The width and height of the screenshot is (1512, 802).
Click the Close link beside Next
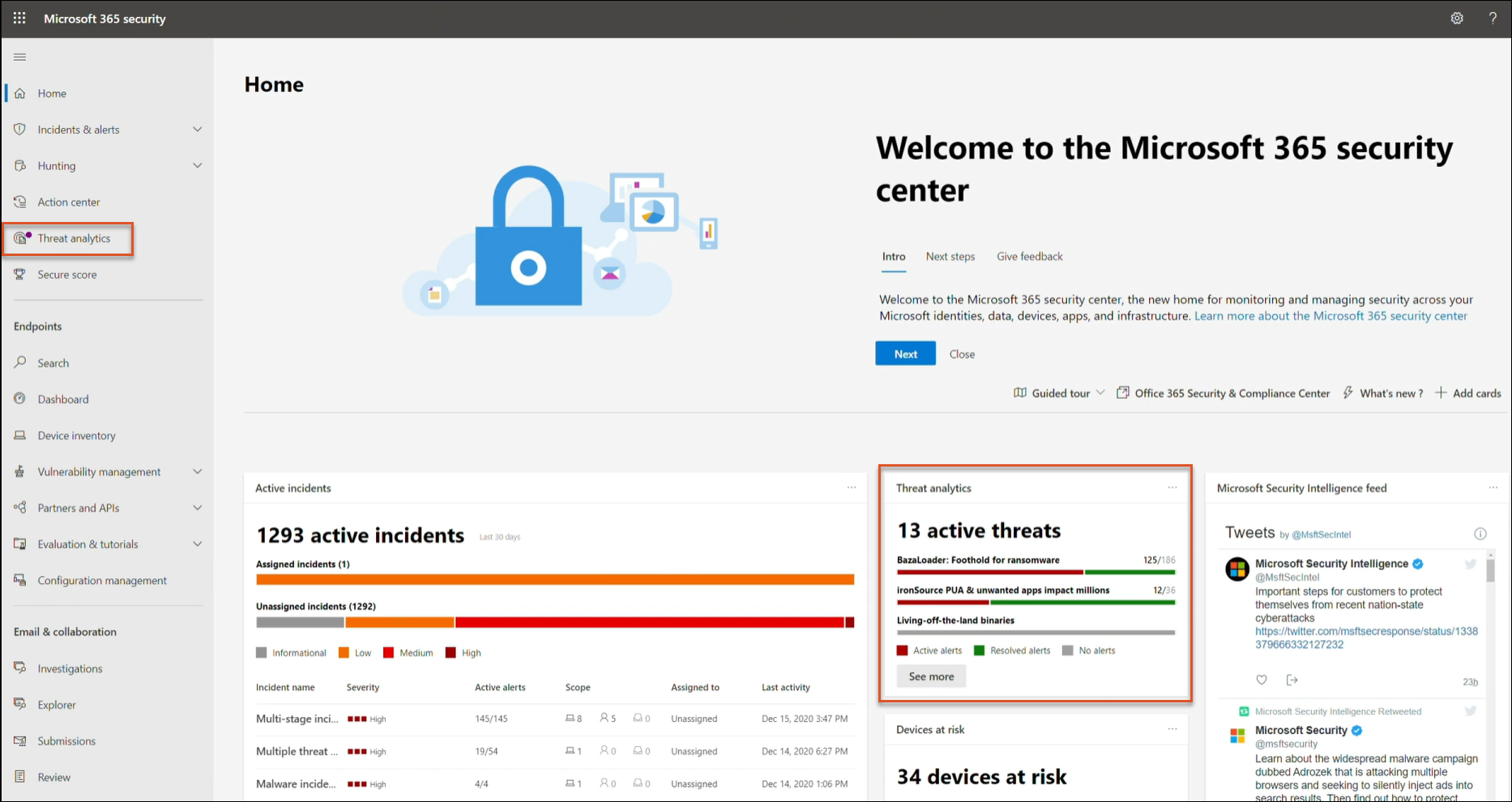point(962,354)
